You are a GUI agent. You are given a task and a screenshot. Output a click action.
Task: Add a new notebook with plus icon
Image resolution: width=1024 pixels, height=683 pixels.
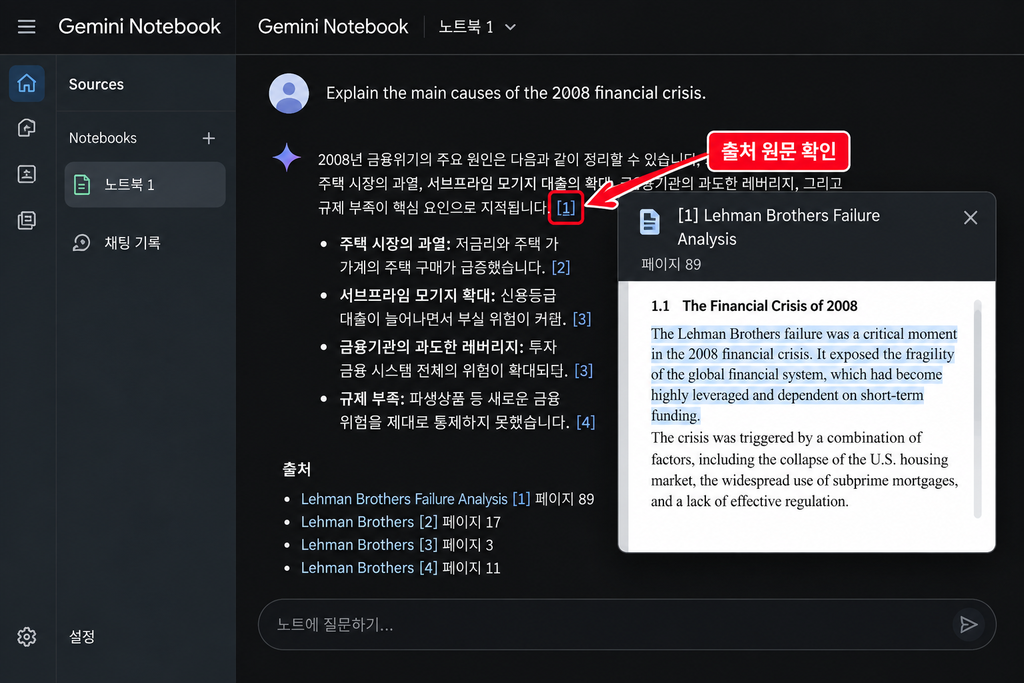tap(208, 138)
